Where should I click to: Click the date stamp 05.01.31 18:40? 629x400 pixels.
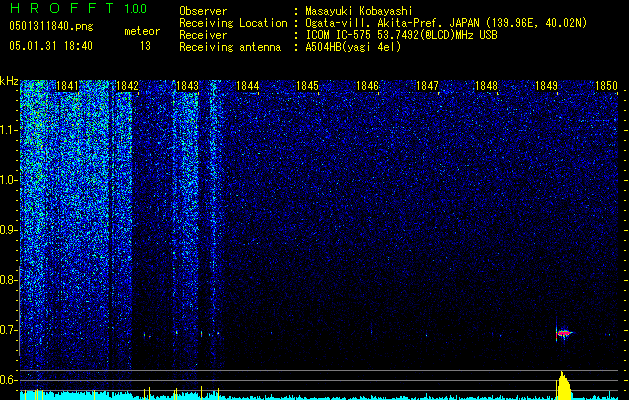click(x=51, y=46)
